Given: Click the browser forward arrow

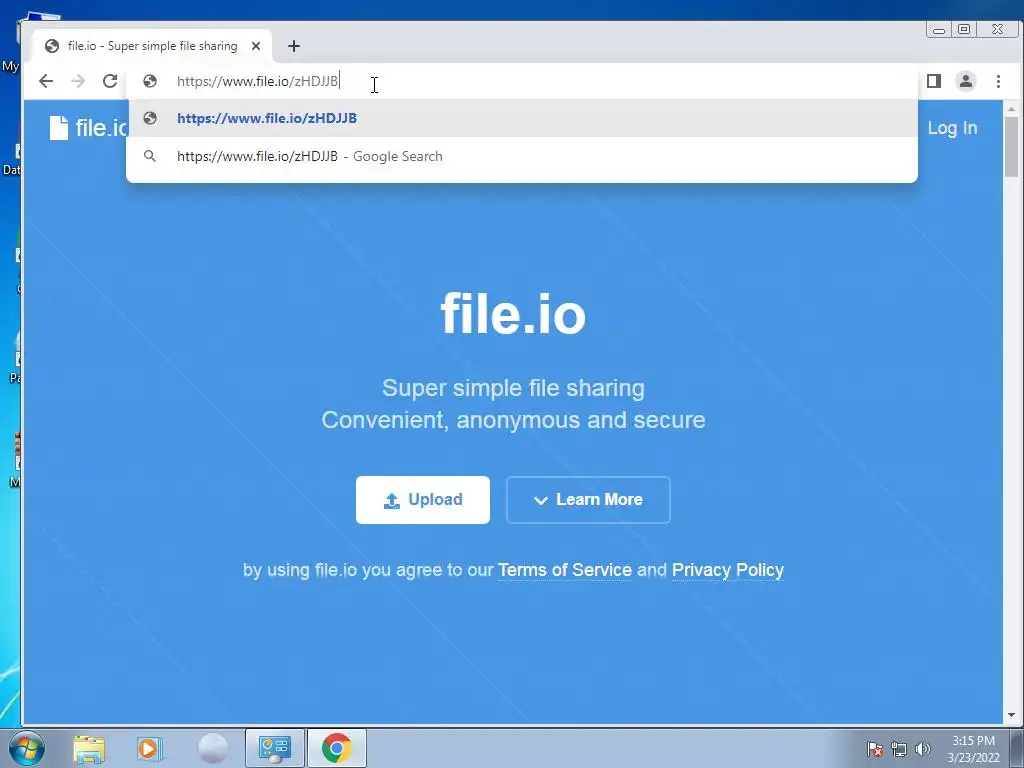Looking at the screenshot, I should pyautogui.click(x=78, y=81).
